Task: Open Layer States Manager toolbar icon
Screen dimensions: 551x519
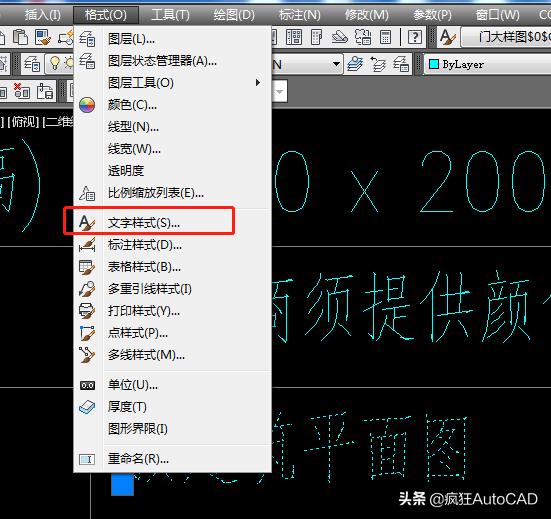Action: pyautogui.click(x=401, y=64)
